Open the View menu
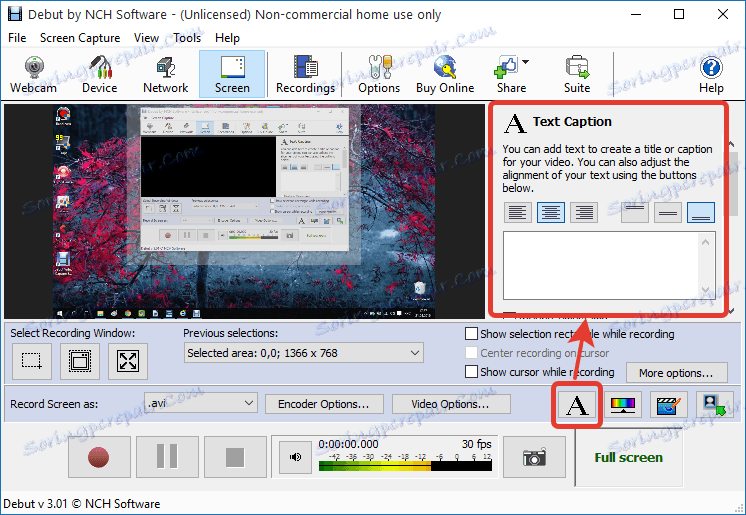The height and width of the screenshot is (515, 746). click(x=146, y=38)
